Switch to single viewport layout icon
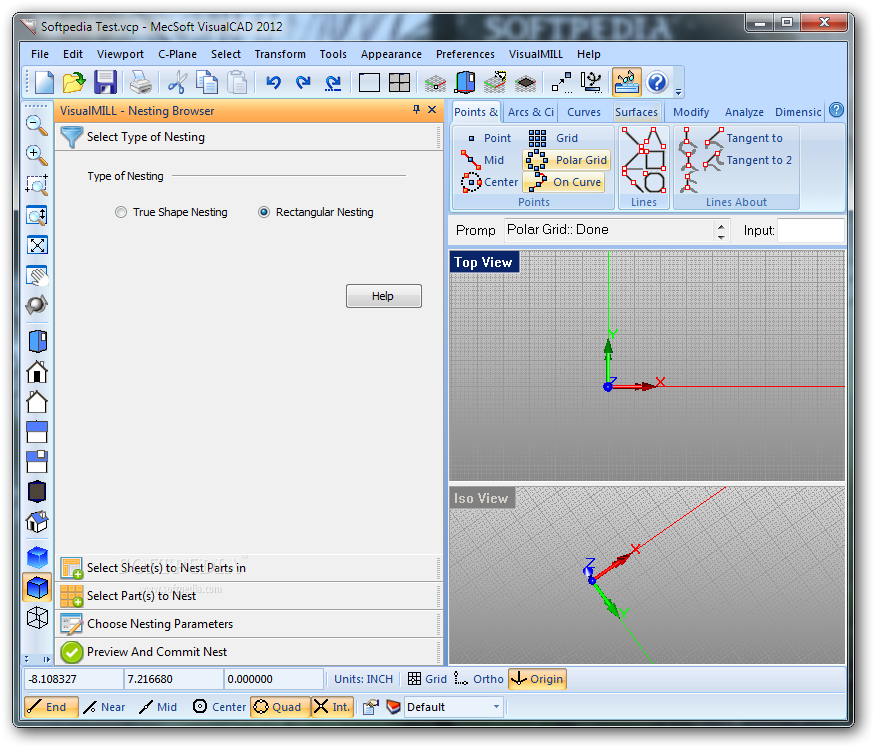The image size is (875, 748). 369,83
